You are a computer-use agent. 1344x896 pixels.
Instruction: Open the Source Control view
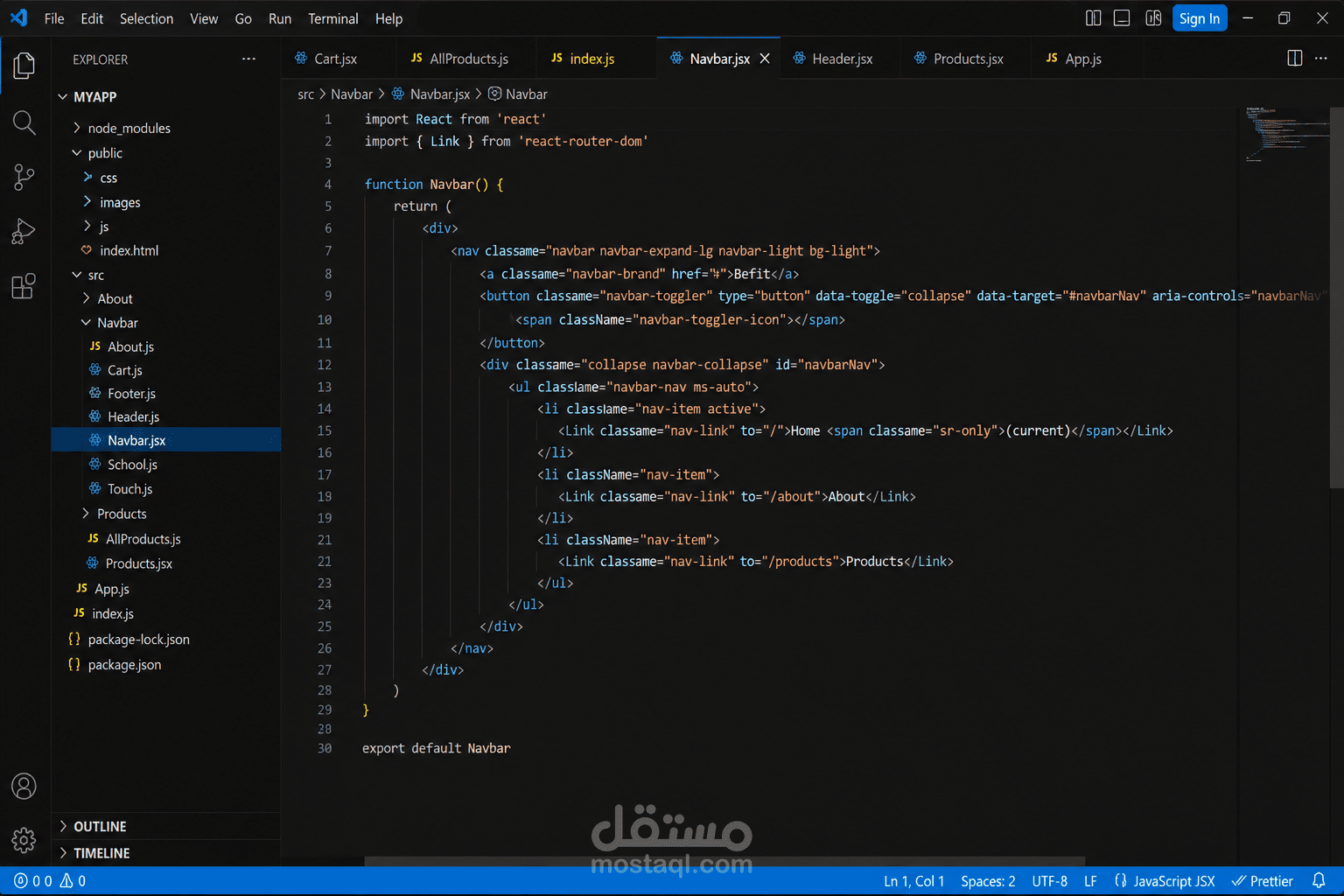point(24,178)
